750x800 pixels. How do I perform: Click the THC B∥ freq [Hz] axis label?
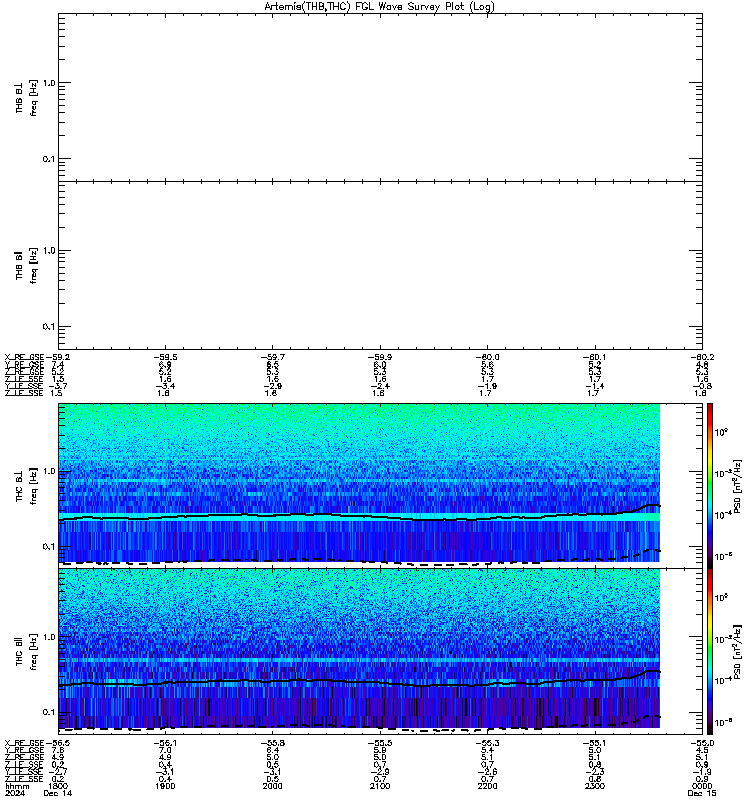(x=26, y=652)
